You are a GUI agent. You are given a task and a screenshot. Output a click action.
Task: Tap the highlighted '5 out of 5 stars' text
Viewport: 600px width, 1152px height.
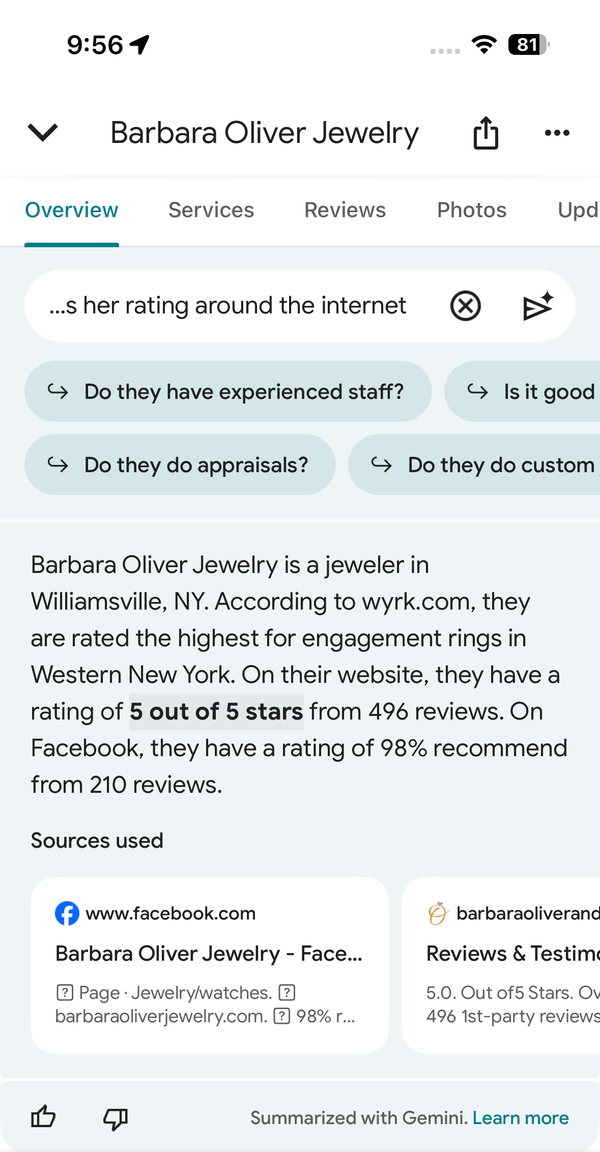pyautogui.click(x=217, y=712)
